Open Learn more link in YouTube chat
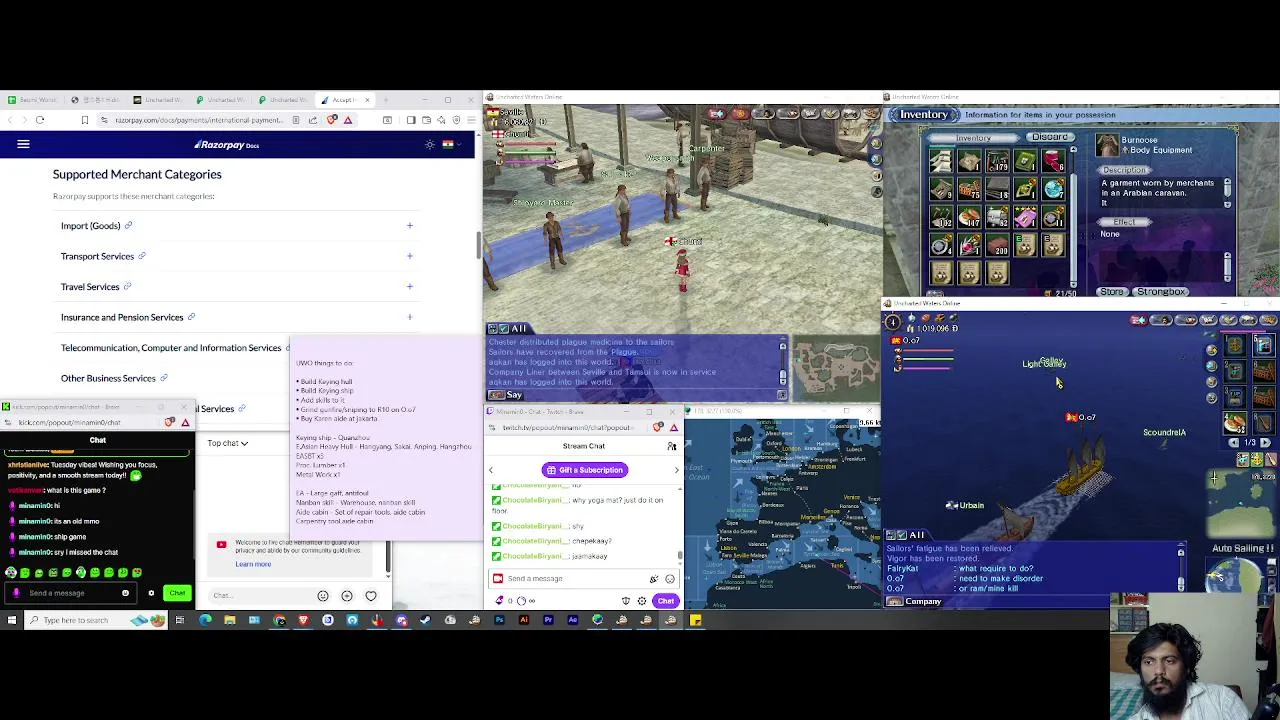Viewport: 1280px width, 720px height. click(x=253, y=564)
